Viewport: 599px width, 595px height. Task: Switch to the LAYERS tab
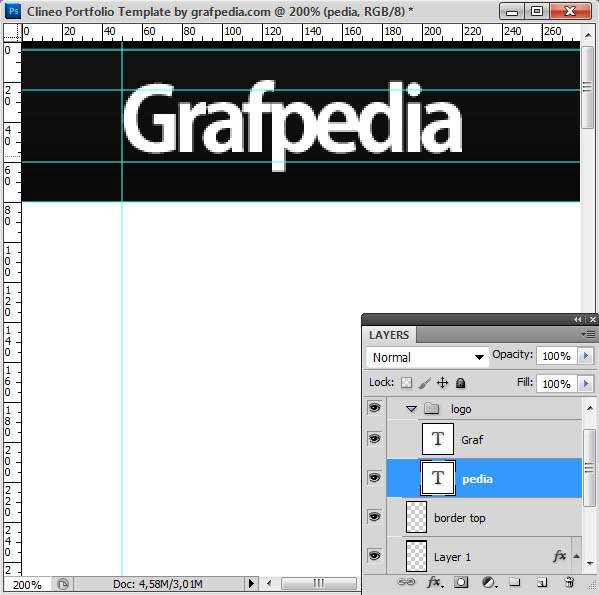click(389, 335)
